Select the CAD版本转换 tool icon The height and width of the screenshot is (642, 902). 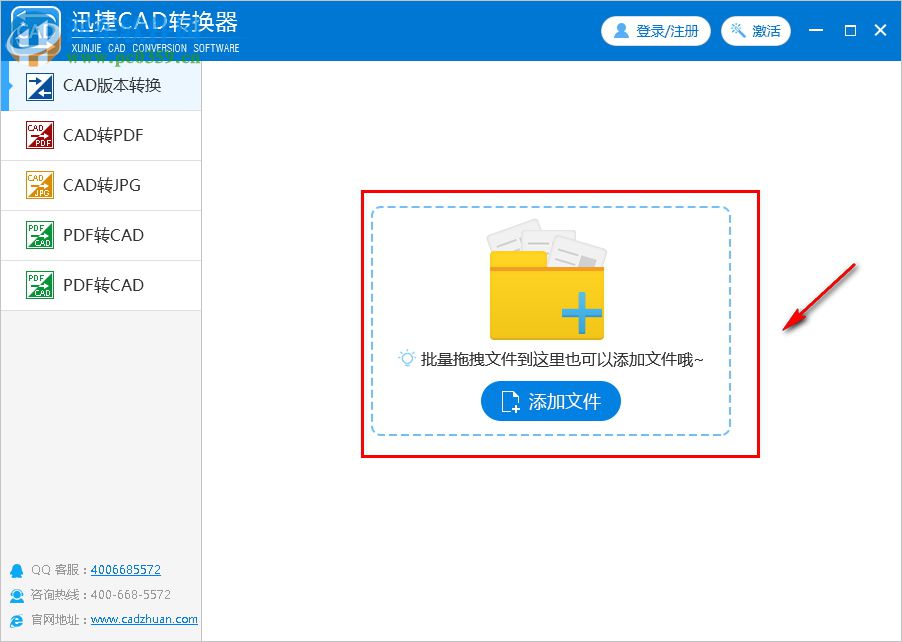[x=37, y=85]
